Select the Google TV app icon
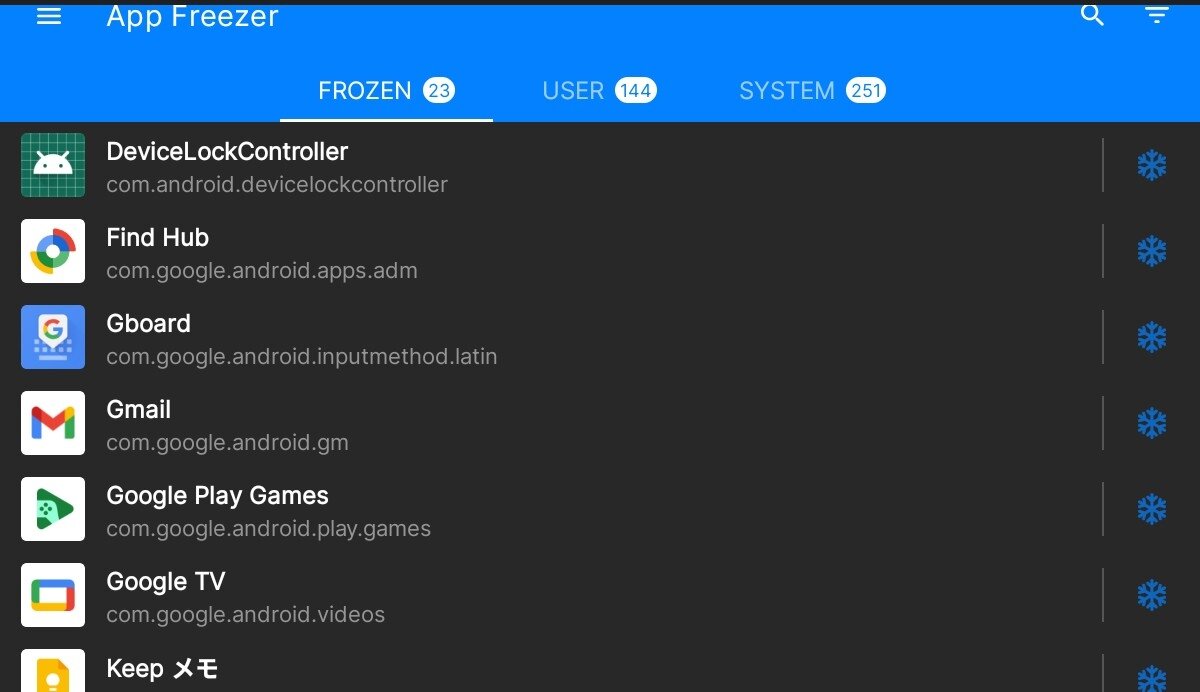 (x=53, y=595)
